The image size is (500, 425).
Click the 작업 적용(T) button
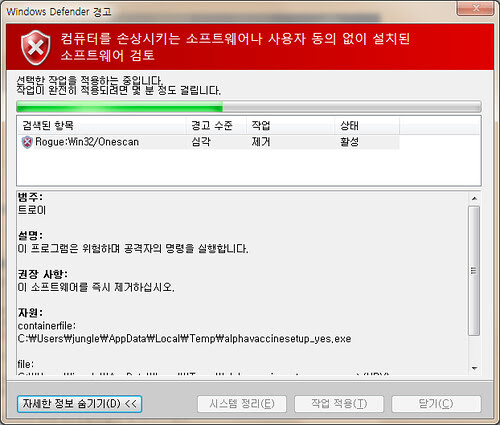[x=339, y=404]
